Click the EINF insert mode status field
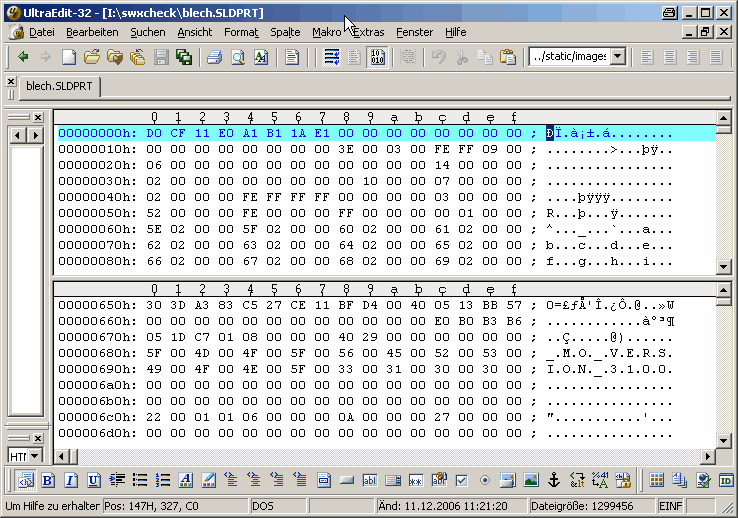The image size is (738, 518). [x=670, y=506]
